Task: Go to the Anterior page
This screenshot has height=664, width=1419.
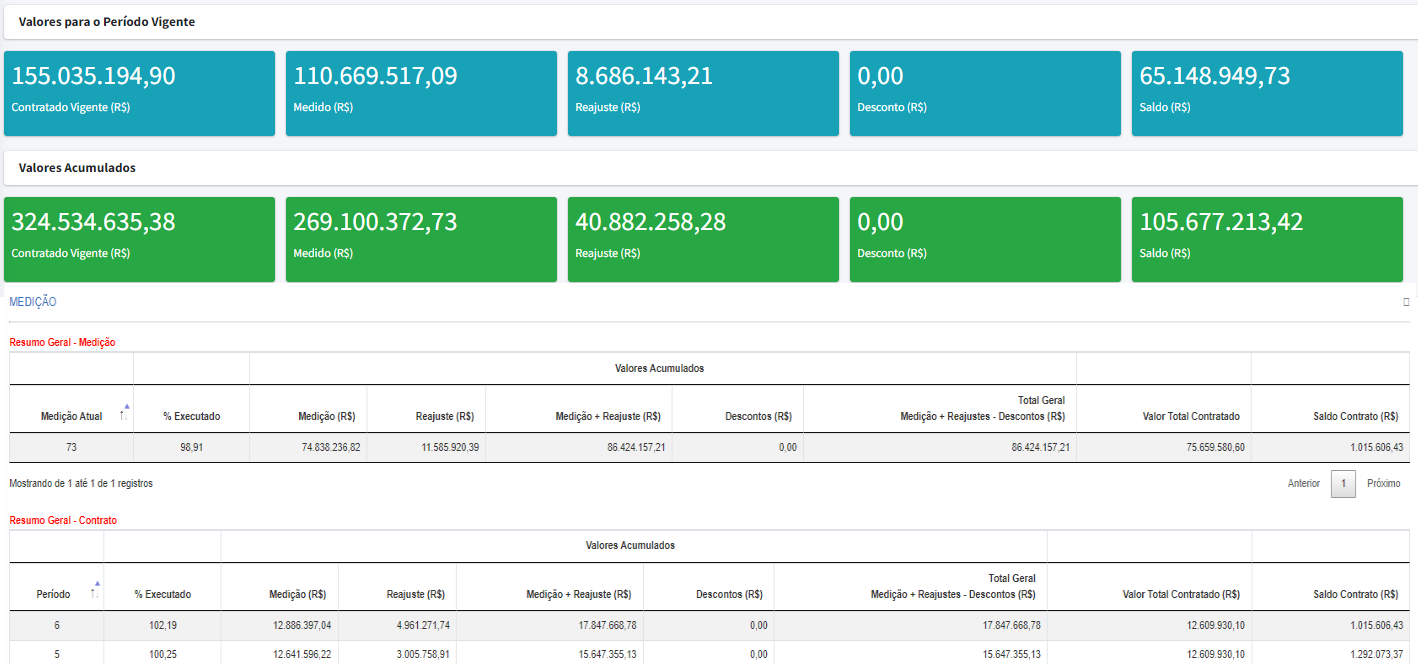Action: 1303,484
